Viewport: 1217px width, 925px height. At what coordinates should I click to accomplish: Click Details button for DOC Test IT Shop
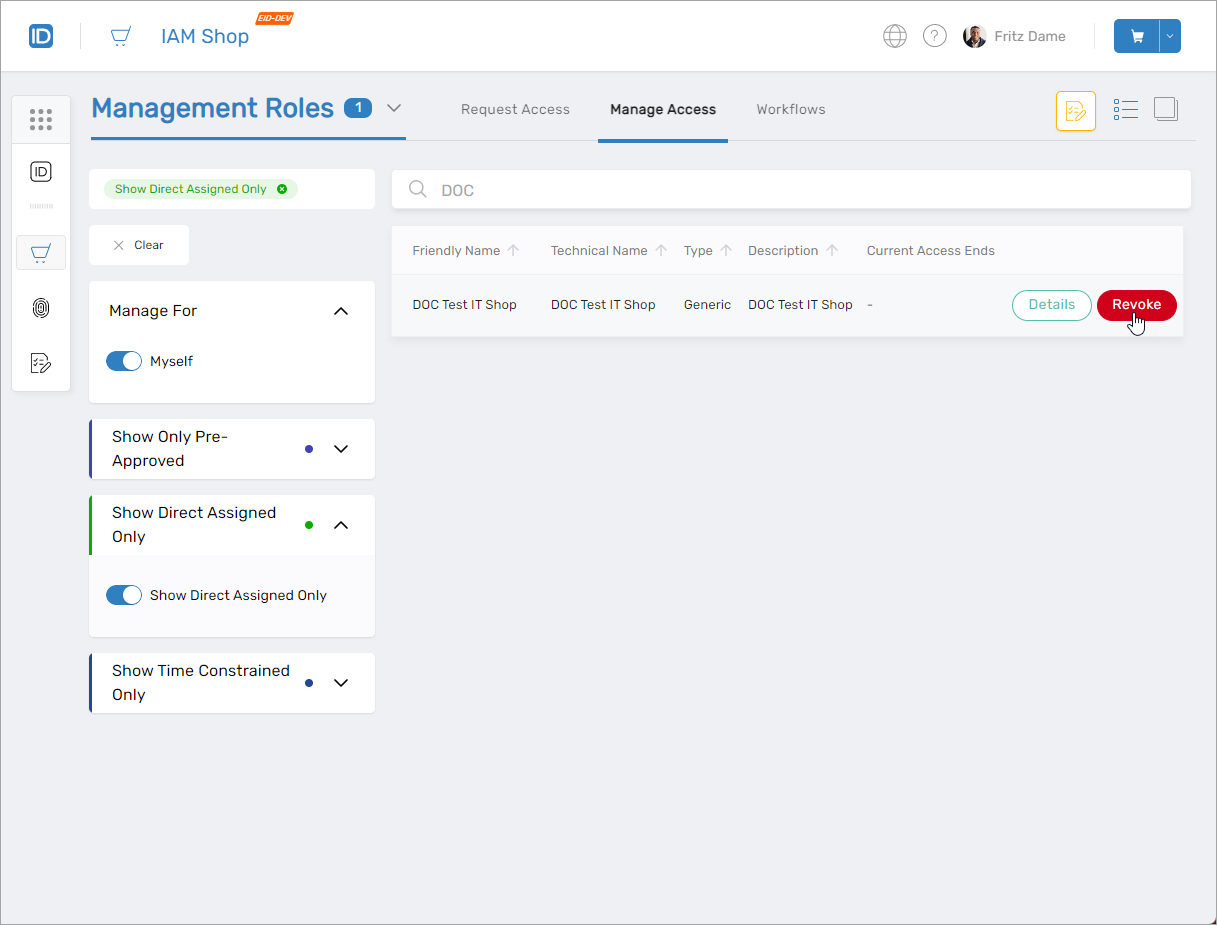(x=1051, y=305)
